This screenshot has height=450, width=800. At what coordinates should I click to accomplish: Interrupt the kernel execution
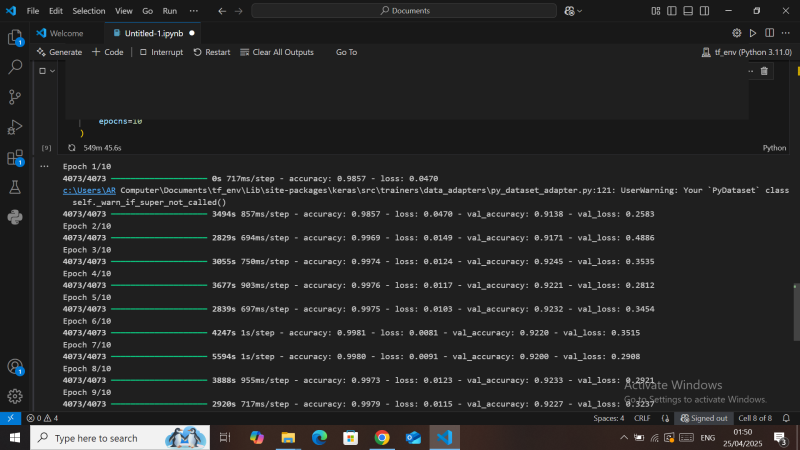(x=161, y=52)
